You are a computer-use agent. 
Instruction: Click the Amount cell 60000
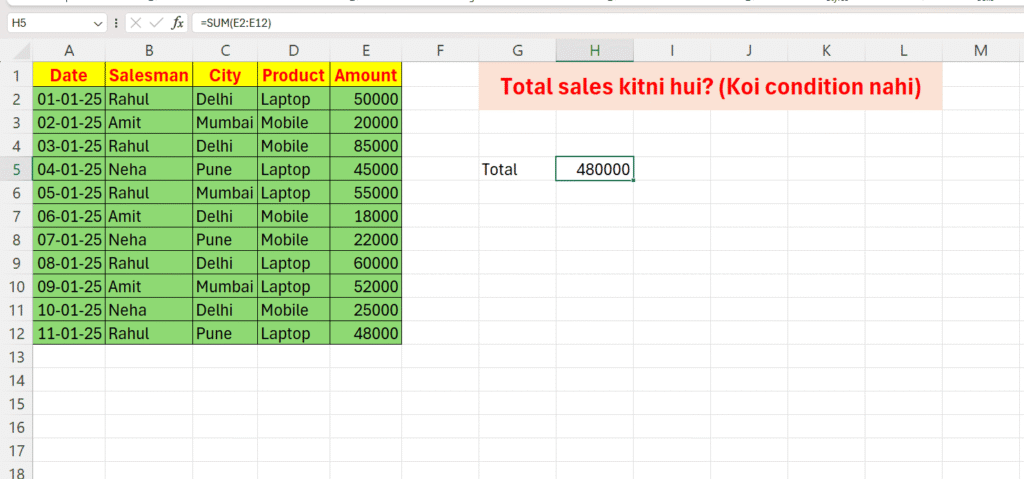(366, 263)
